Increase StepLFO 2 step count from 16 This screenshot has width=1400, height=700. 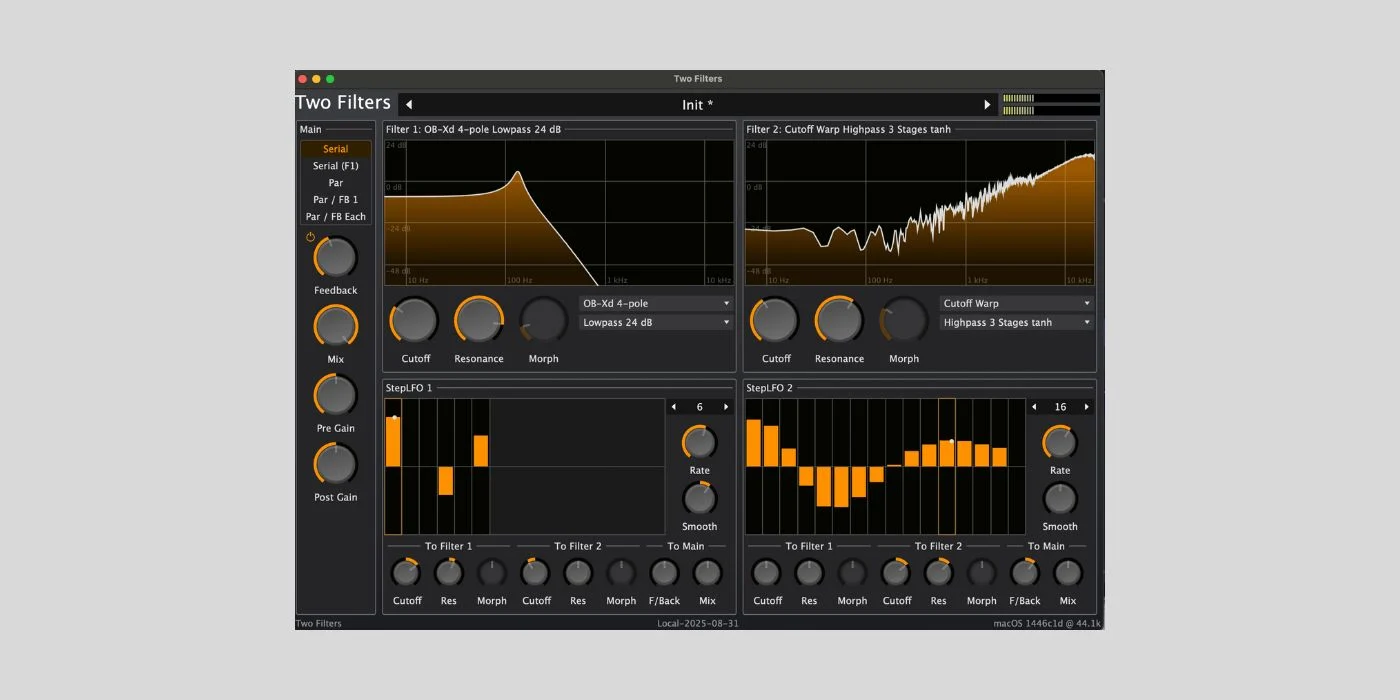point(1087,407)
